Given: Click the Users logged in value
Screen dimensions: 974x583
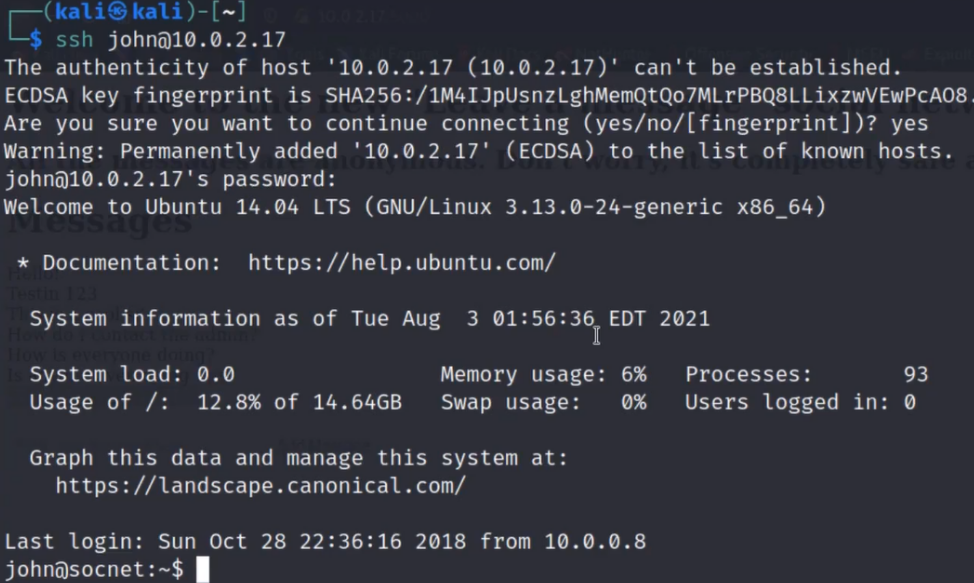Looking at the screenshot, I should pos(909,403).
